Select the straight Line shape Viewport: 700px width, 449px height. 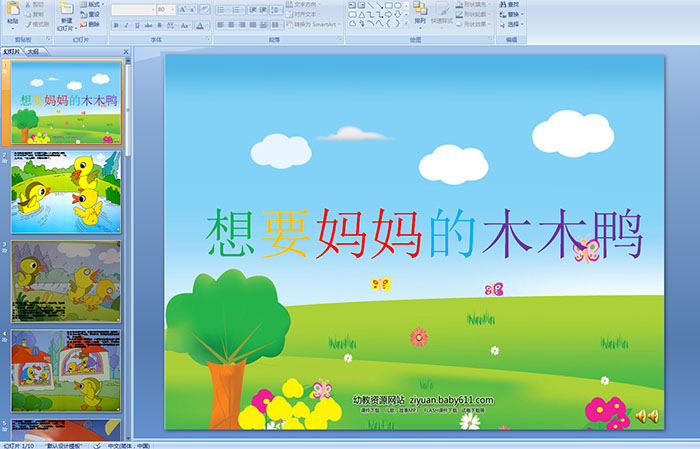(x=371, y=5)
